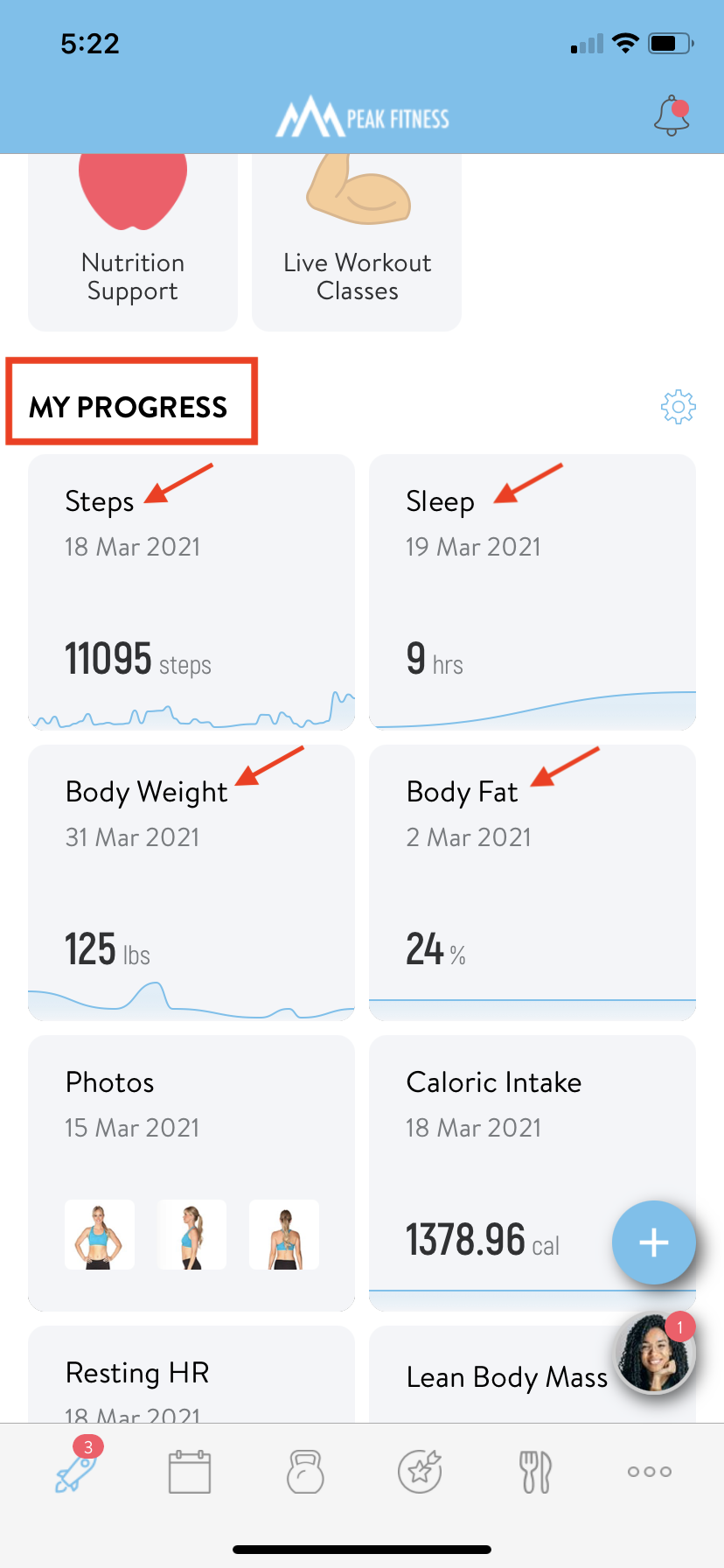Open the three-dots more tab
Screen dimensions: 724x1568
(x=650, y=1471)
